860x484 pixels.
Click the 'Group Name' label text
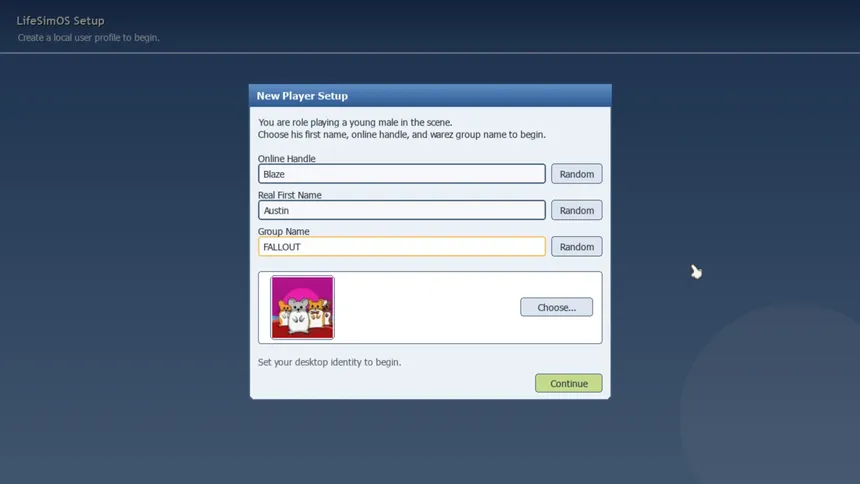(284, 231)
